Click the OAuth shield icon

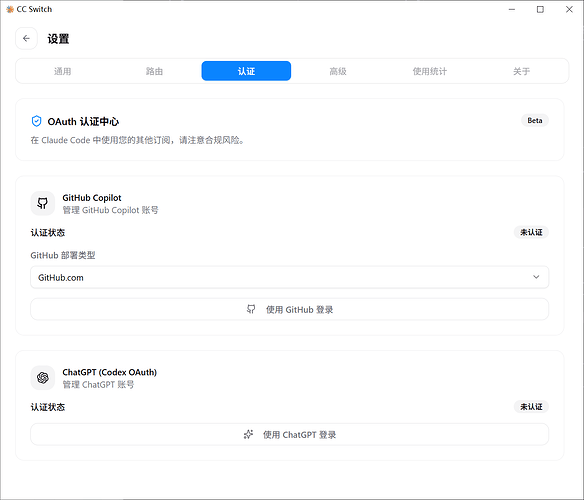pos(36,121)
